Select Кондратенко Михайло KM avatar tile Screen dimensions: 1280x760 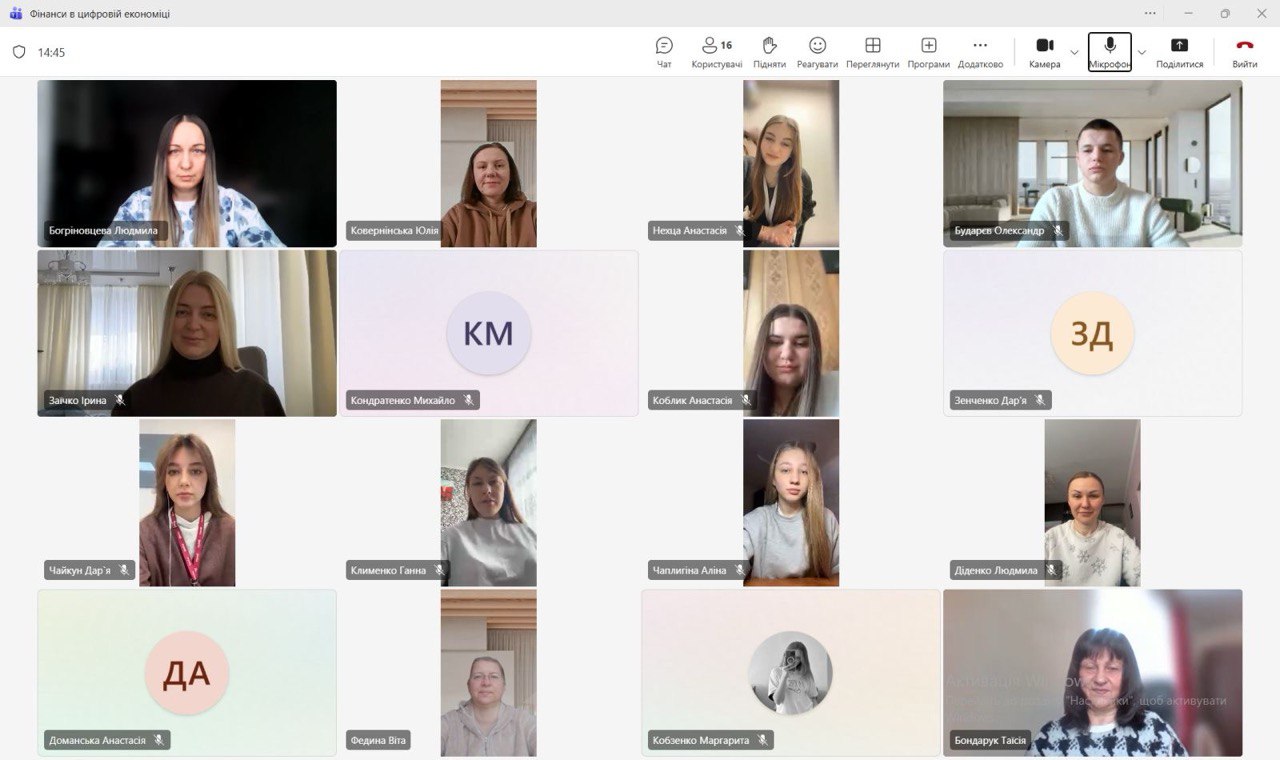(489, 333)
